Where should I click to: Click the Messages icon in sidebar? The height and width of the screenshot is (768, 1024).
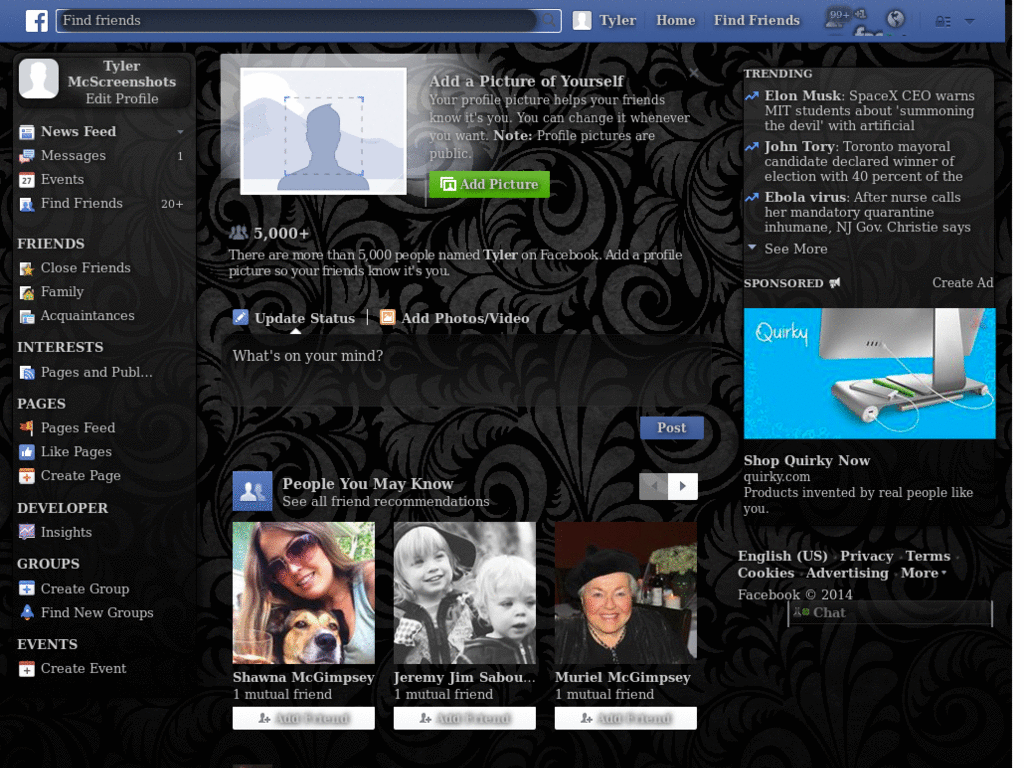27,156
